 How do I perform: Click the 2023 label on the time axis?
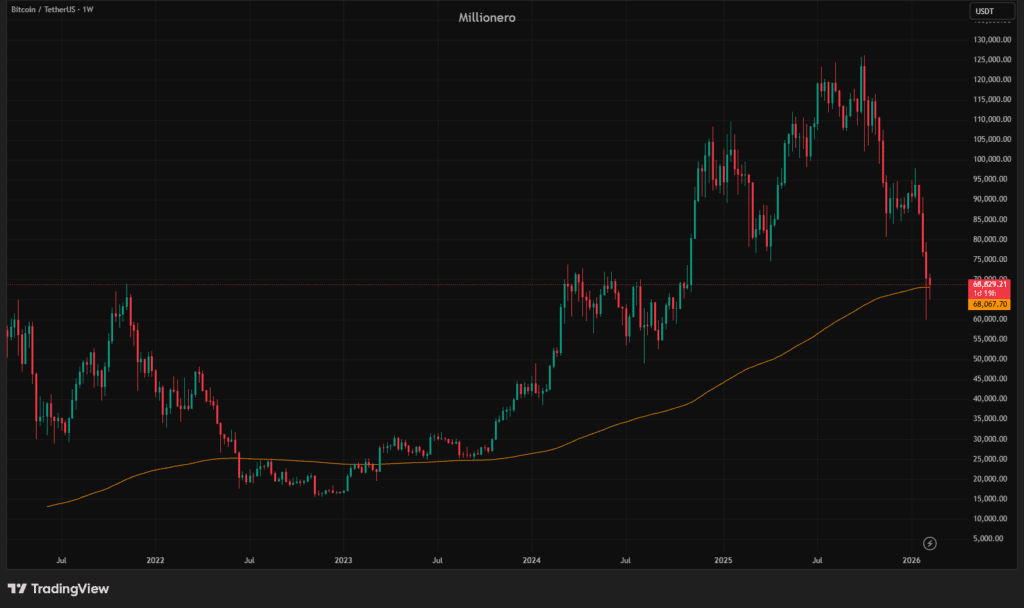pyautogui.click(x=343, y=562)
